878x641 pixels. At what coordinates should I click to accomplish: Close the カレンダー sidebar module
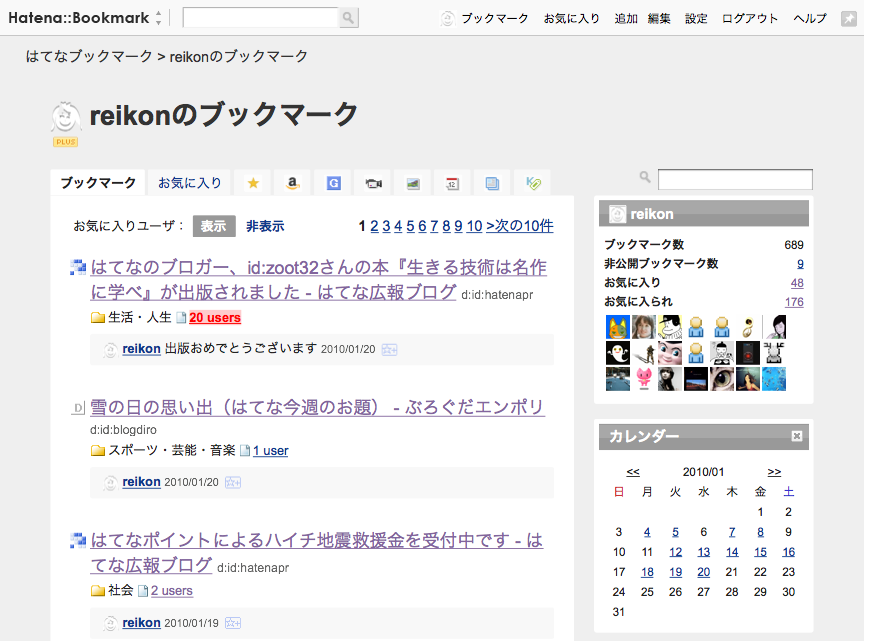tap(797, 436)
